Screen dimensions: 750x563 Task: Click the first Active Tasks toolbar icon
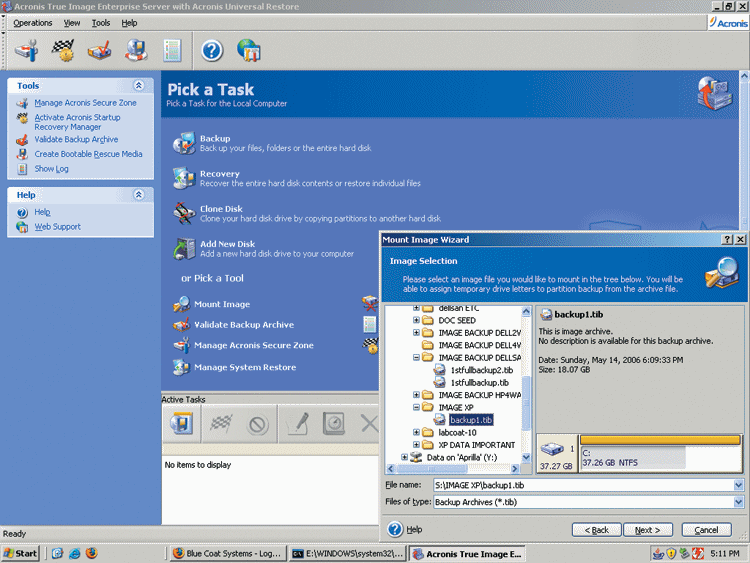click(x=182, y=424)
